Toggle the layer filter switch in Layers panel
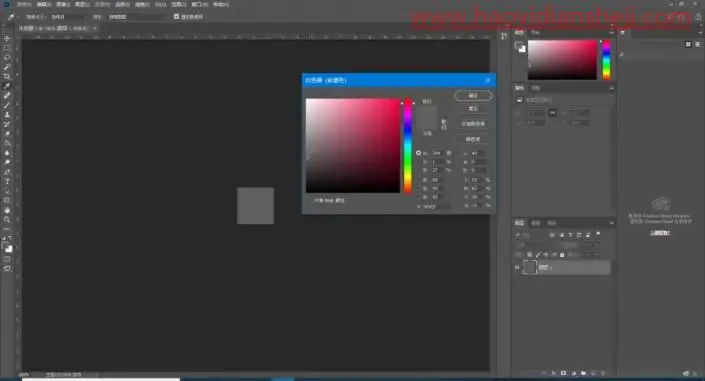705x381 pixels. [x=598, y=234]
